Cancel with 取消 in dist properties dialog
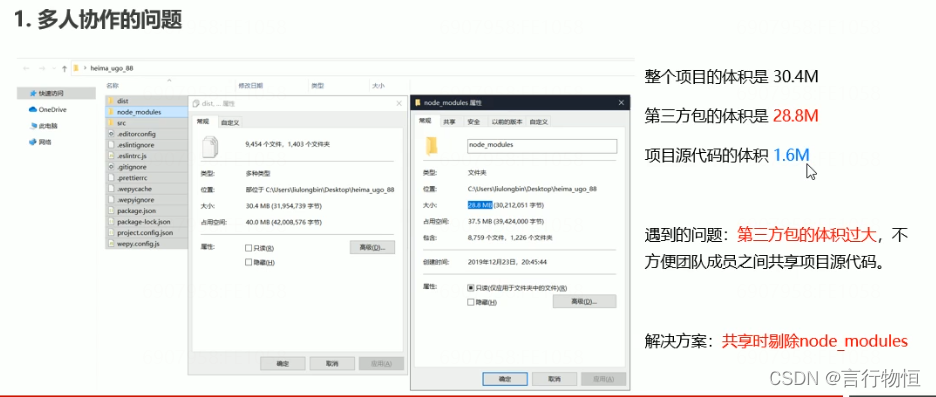The width and height of the screenshot is (936, 397). click(332, 364)
